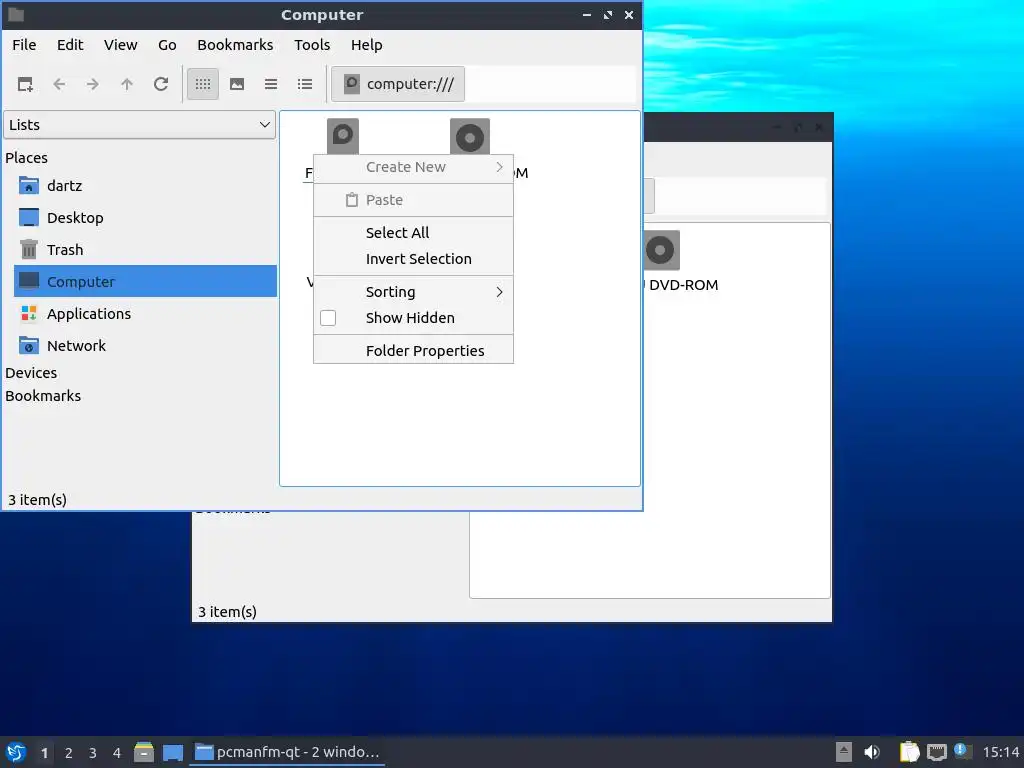Viewport: 1024px width, 768px height.
Task: Click the eject-style tray icon
Action: click(x=844, y=752)
